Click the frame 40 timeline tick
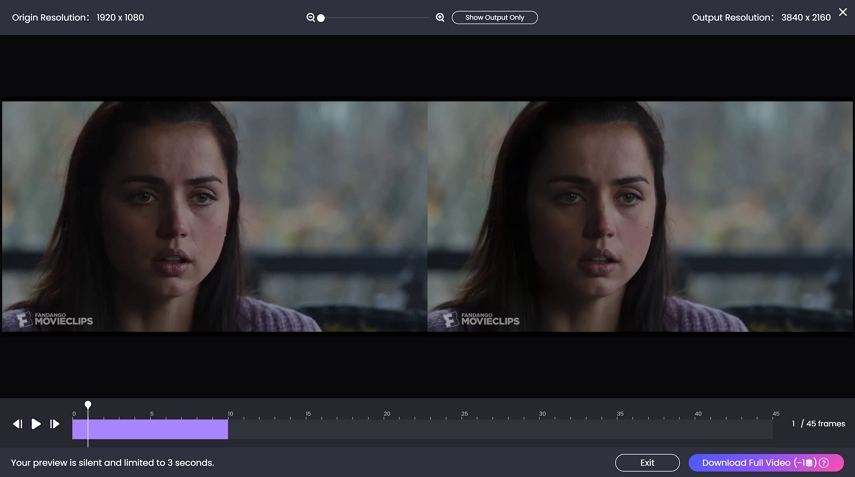 [x=698, y=415]
